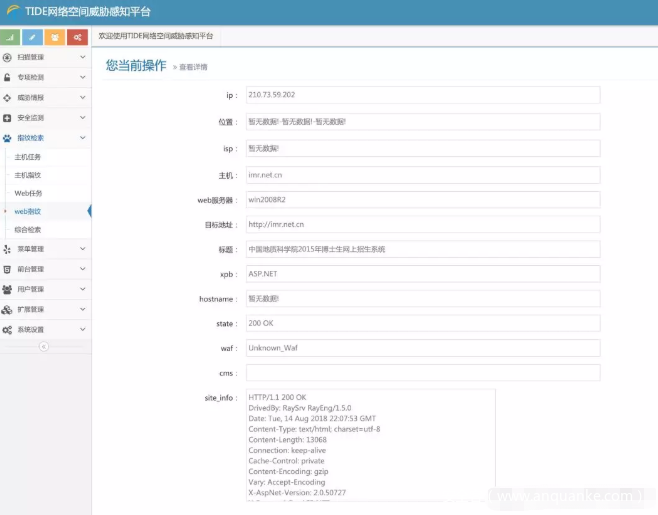Click the orange users shortcut button
This screenshot has height=515, width=658.
pyautogui.click(x=55, y=38)
